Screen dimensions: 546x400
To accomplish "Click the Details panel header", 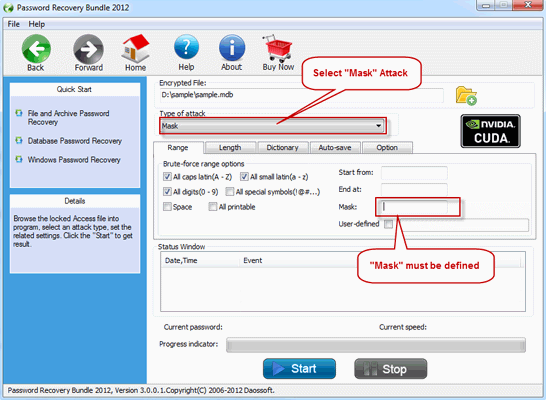I will [x=75, y=201].
